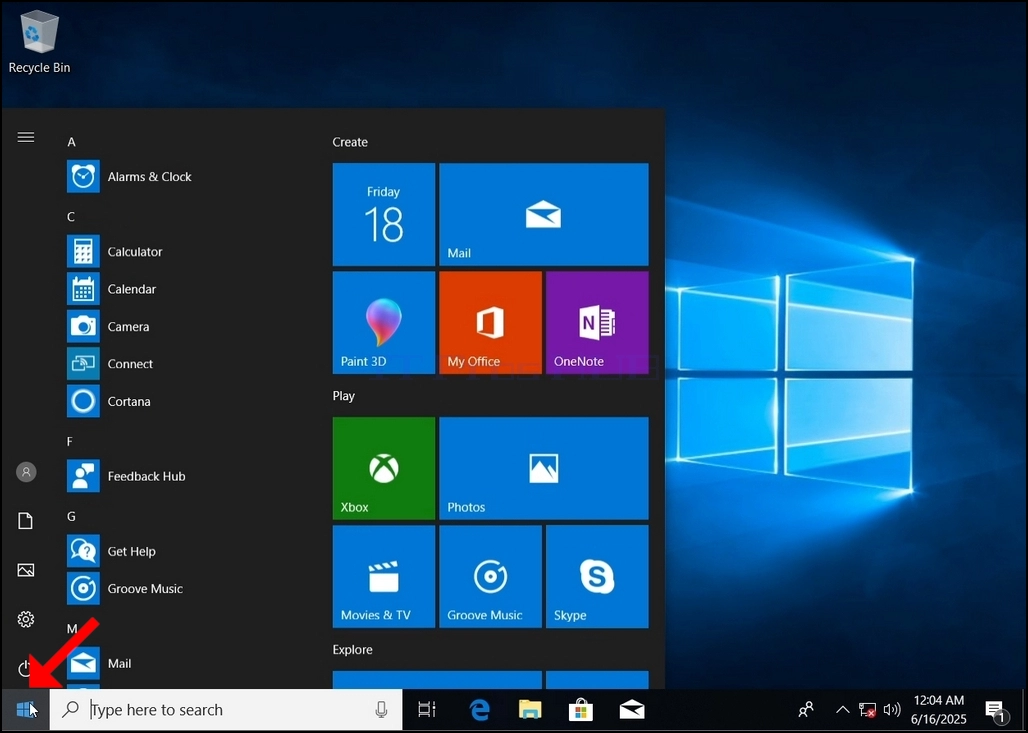
Task: Click the volume speaker tray icon
Action: coord(891,709)
